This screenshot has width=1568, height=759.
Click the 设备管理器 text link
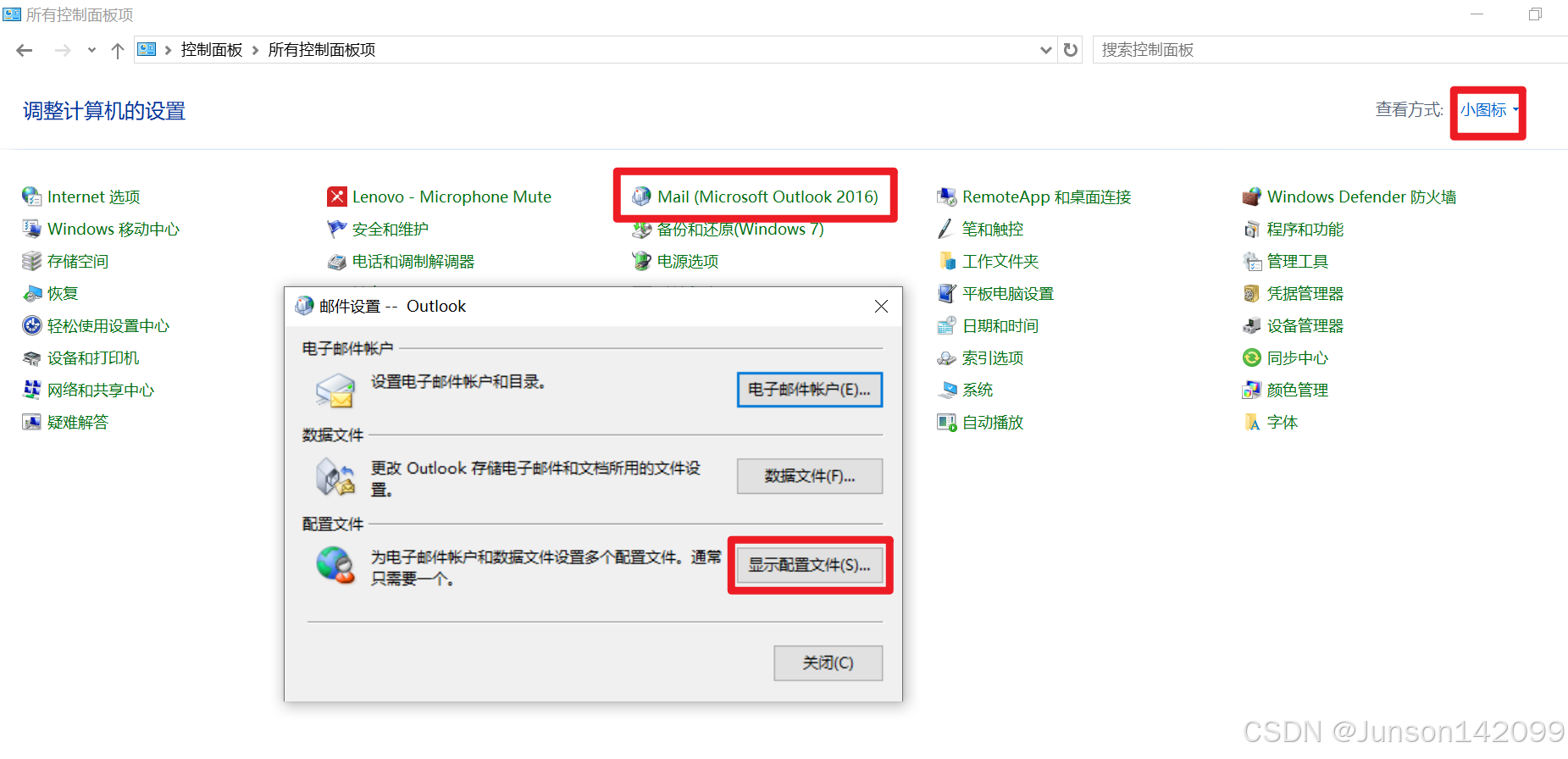(x=1305, y=325)
